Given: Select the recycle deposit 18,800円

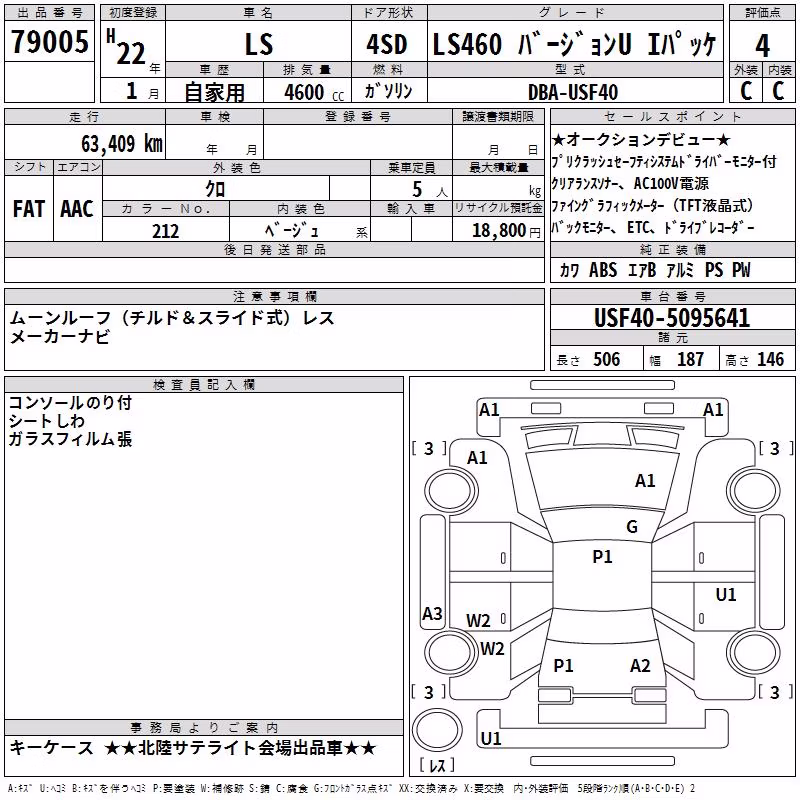Looking at the screenshot, I should click(506, 231).
